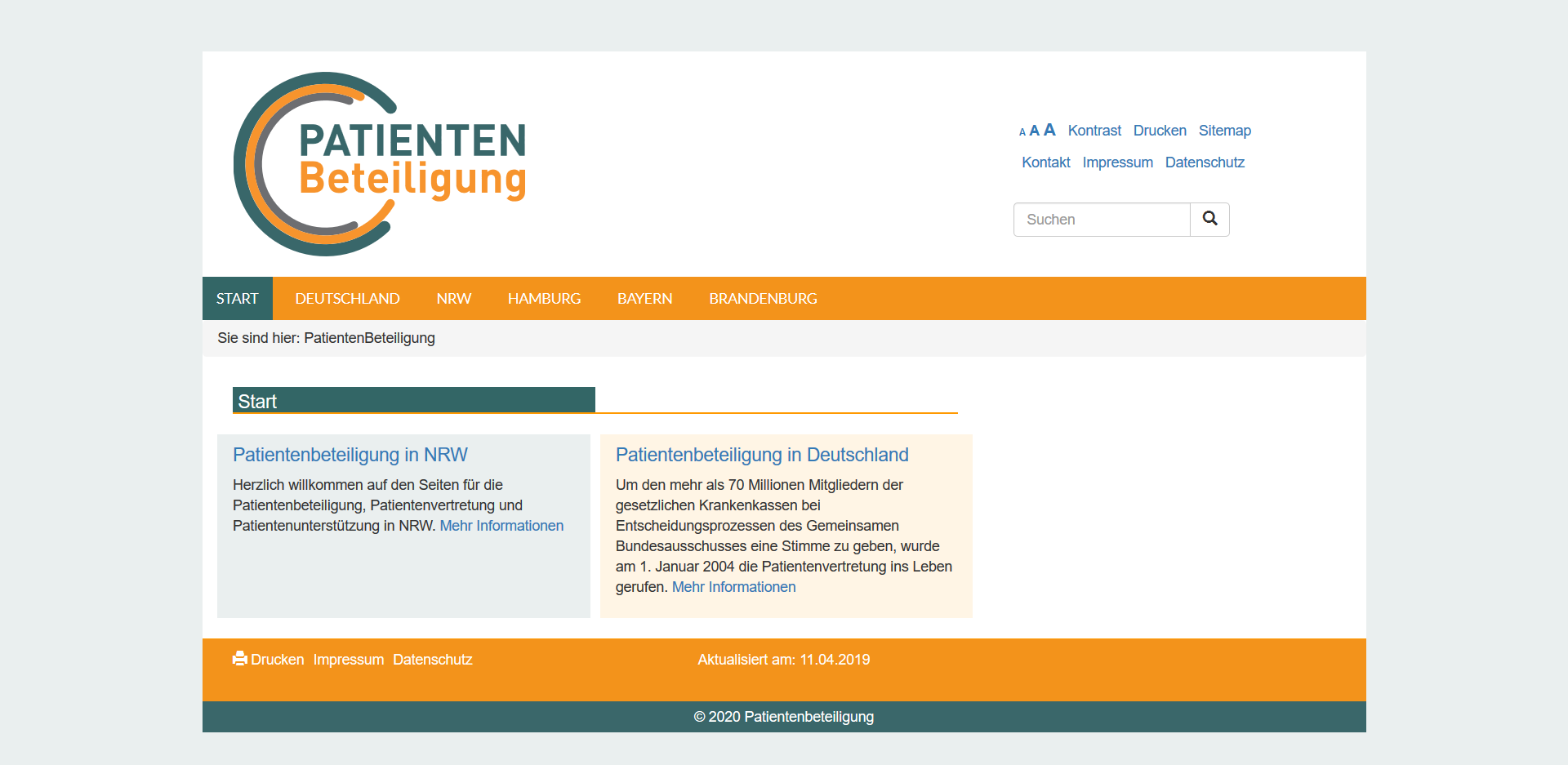Focus the Suchen search field

(1102, 220)
